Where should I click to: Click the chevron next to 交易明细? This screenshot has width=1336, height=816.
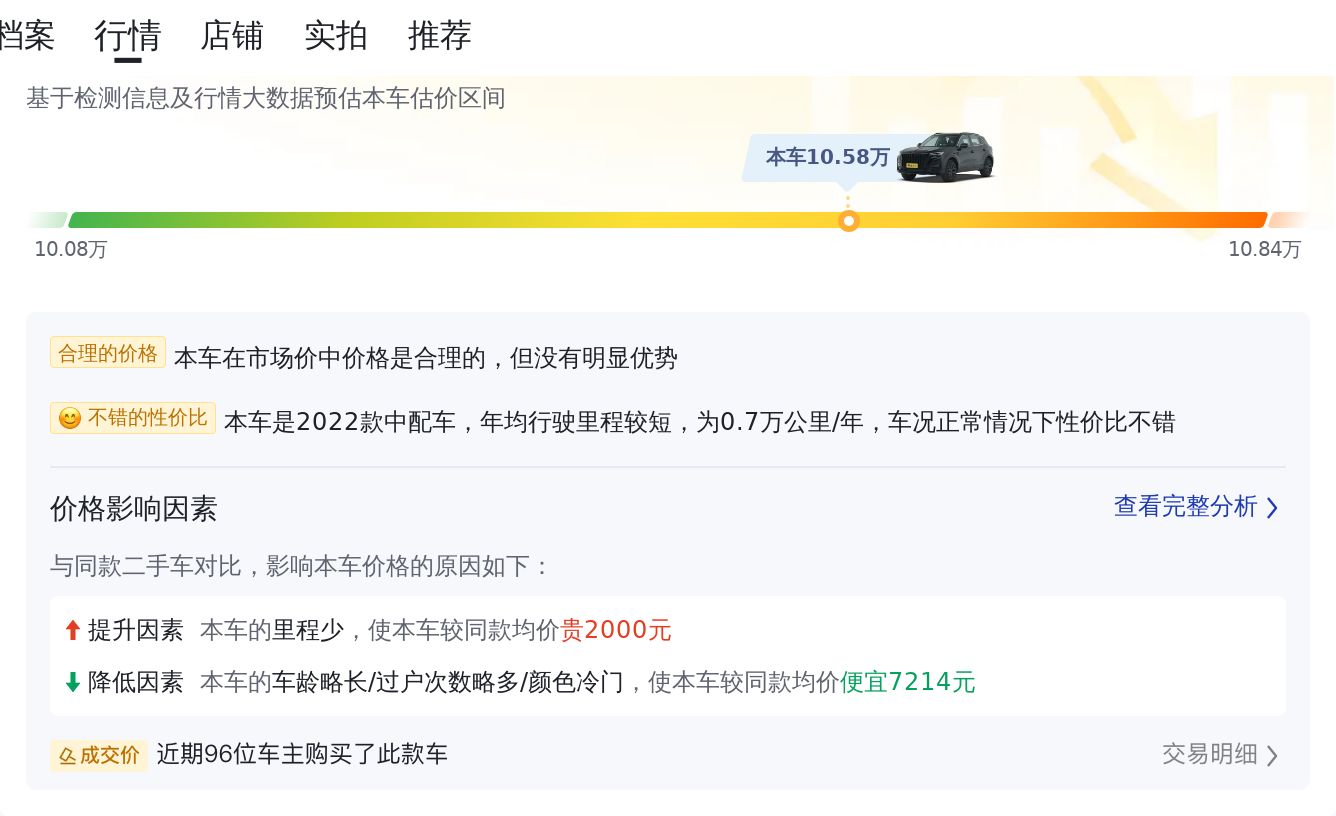[x=1272, y=755]
